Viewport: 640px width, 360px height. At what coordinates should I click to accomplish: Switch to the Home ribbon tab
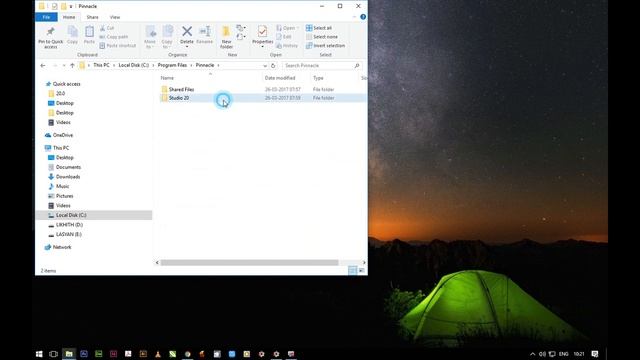pyautogui.click(x=69, y=17)
